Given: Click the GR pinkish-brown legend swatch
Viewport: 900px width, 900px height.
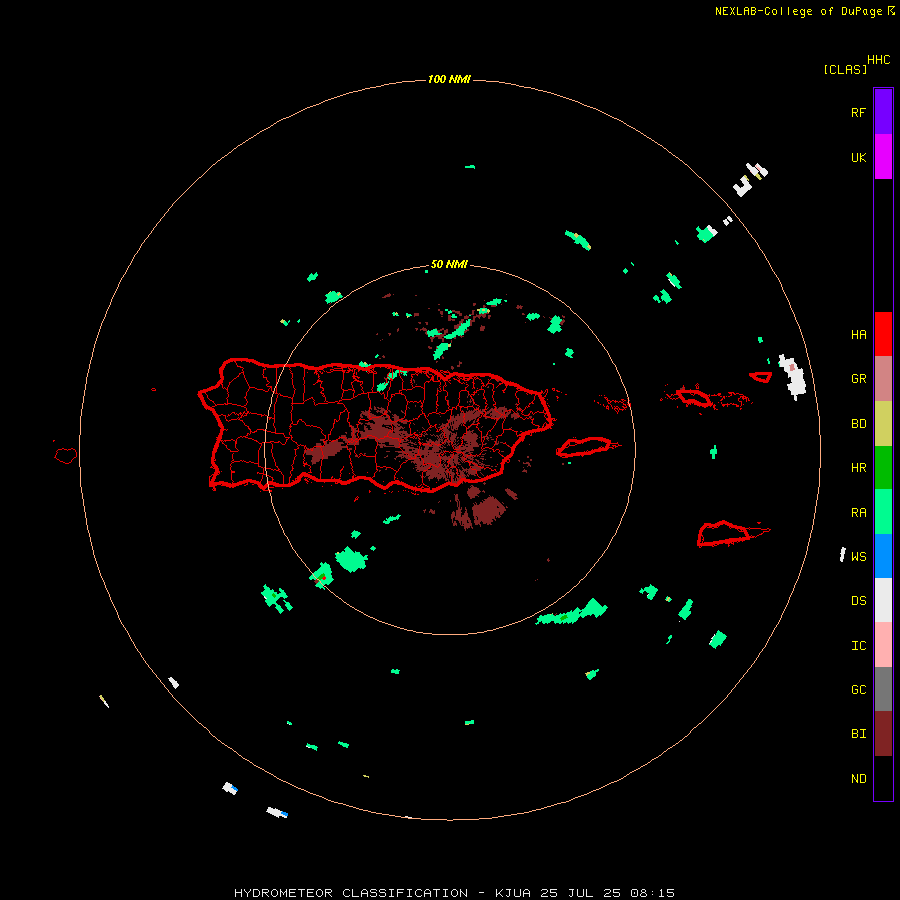Looking at the screenshot, I should (883, 379).
